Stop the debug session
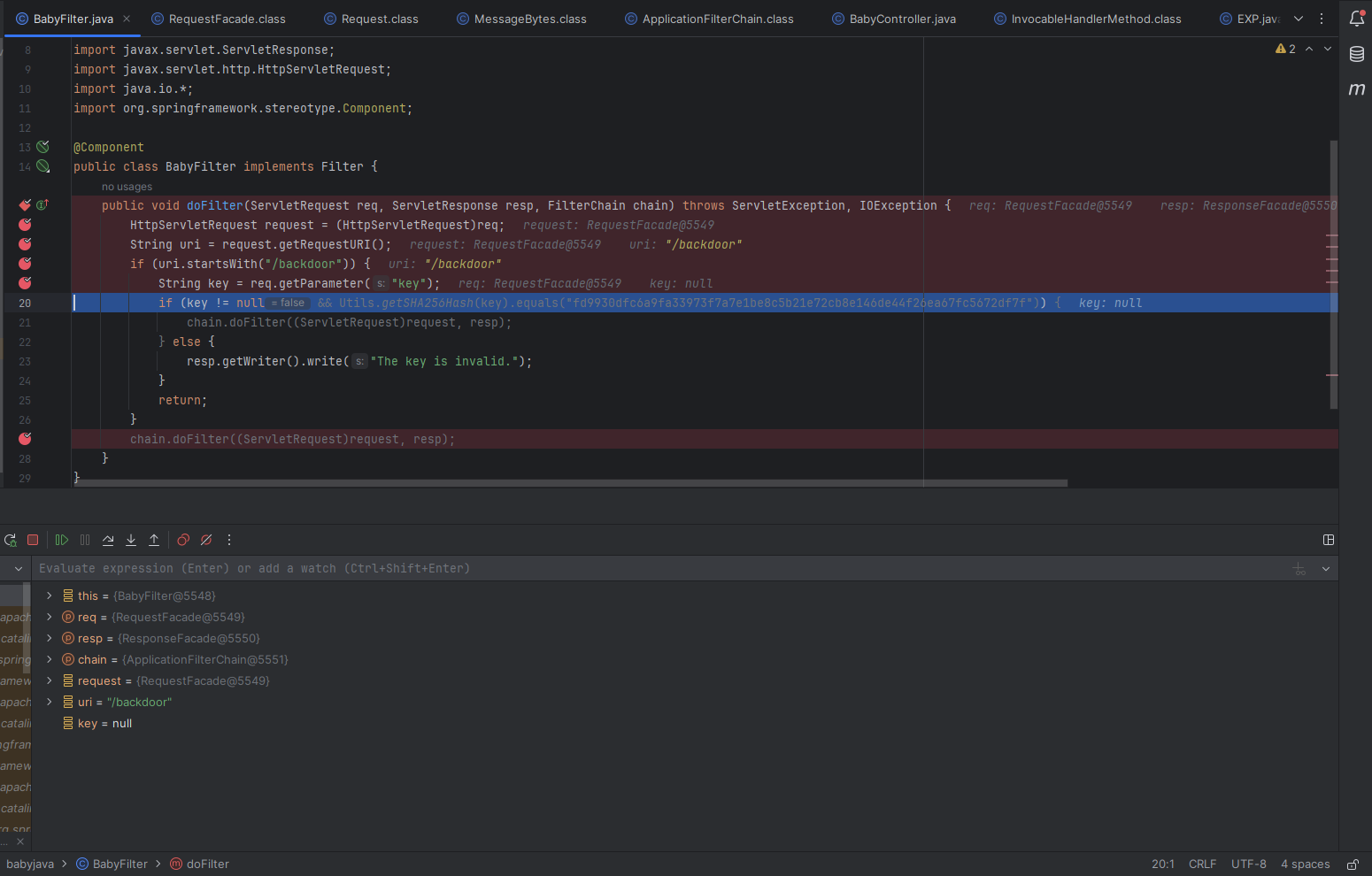This screenshot has height=876, width=1372. point(33,540)
